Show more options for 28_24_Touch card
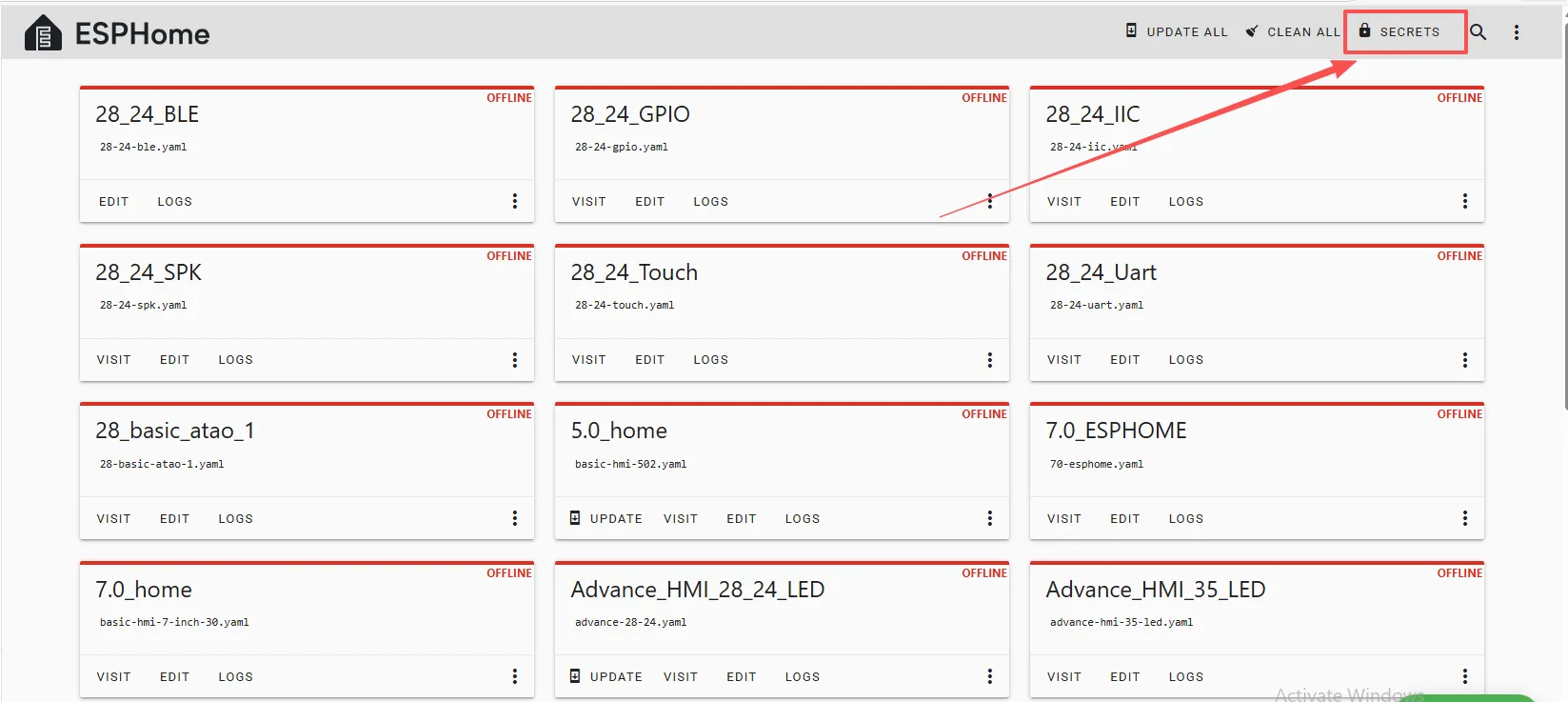The image size is (1568, 702). pyautogui.click(x=990, y=360)
